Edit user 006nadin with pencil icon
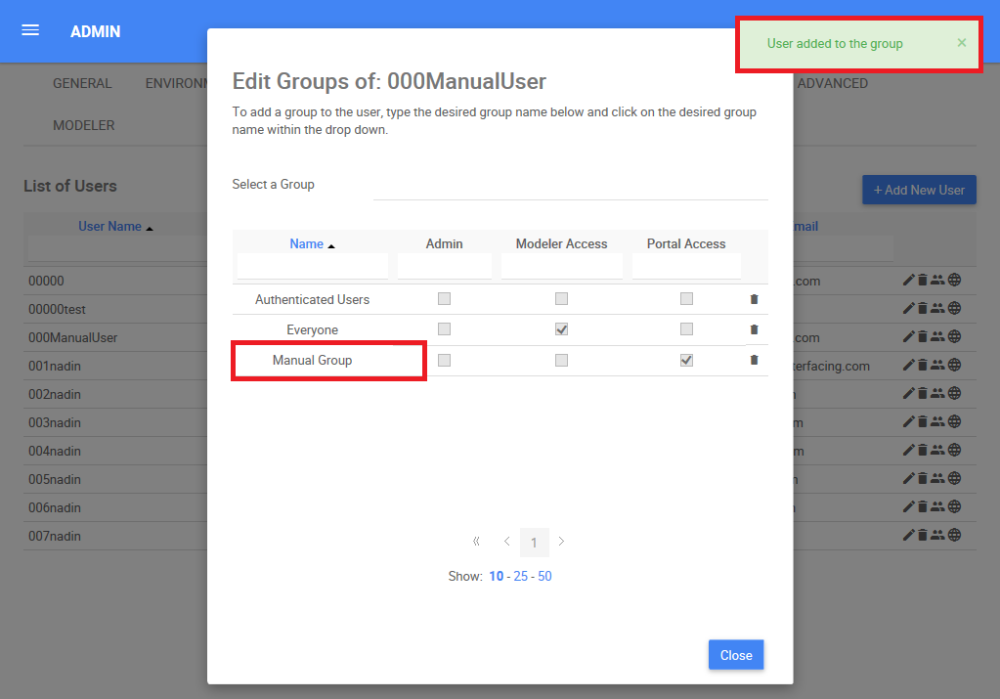1000x699 pixels. click(x=908, y=507)
